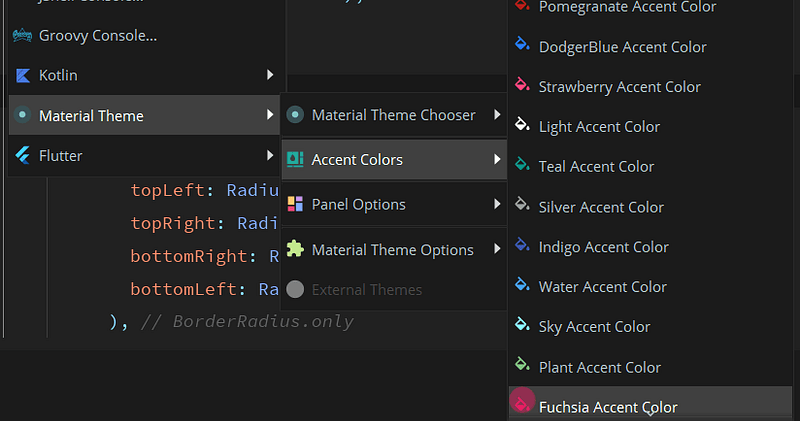Expand Material Theme Chooser arrow
The height and width of the screenshot is (421, 800).
(497, 115)
